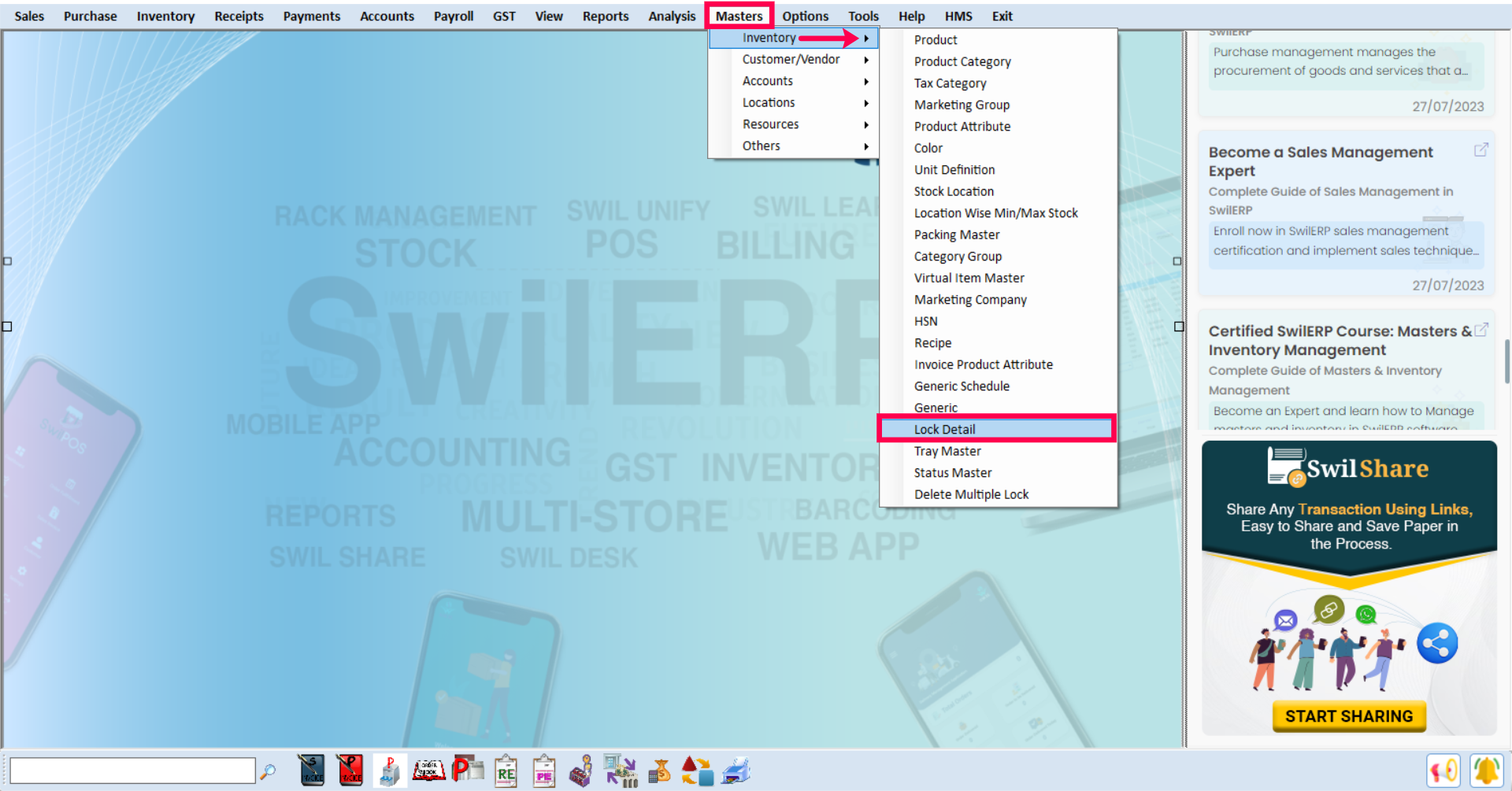This screenshot has height=791, width=1512.
Task: Open the Sales menu
Action: tap(29, 16)
